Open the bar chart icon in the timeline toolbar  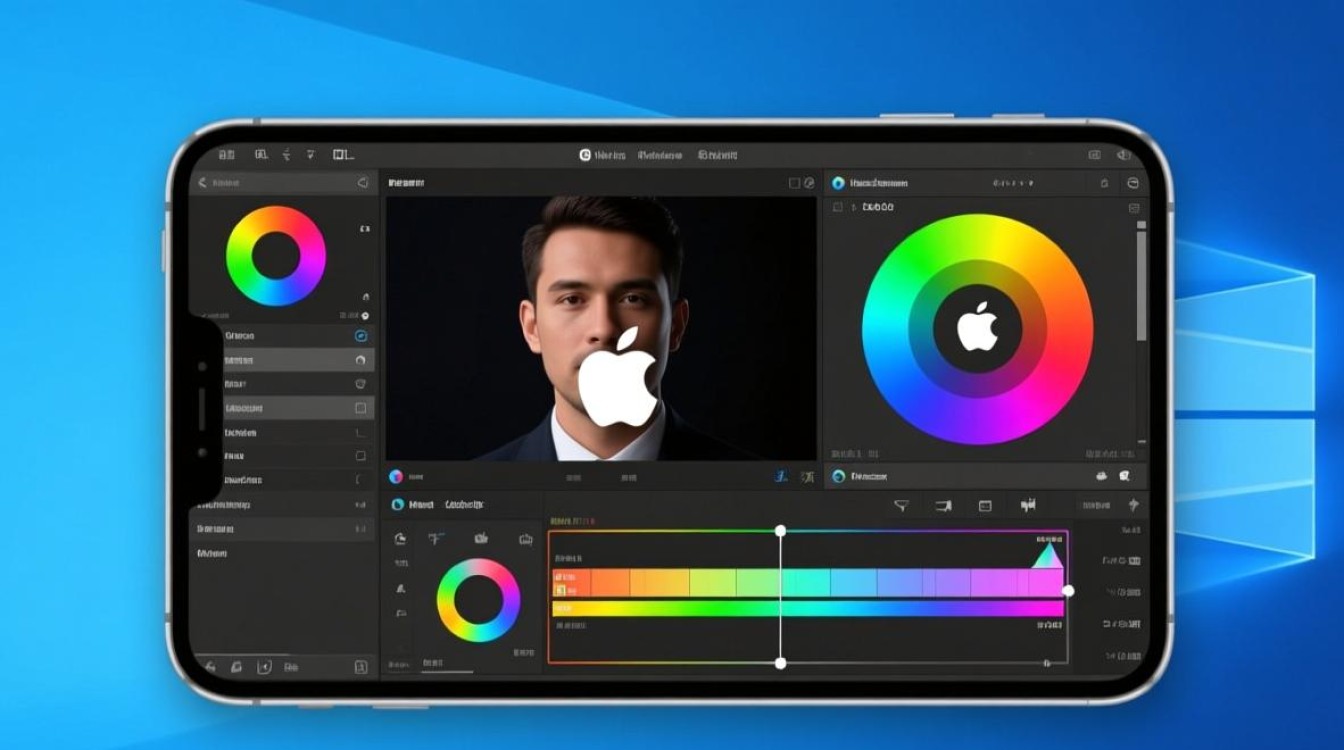tap(1027, 506)
